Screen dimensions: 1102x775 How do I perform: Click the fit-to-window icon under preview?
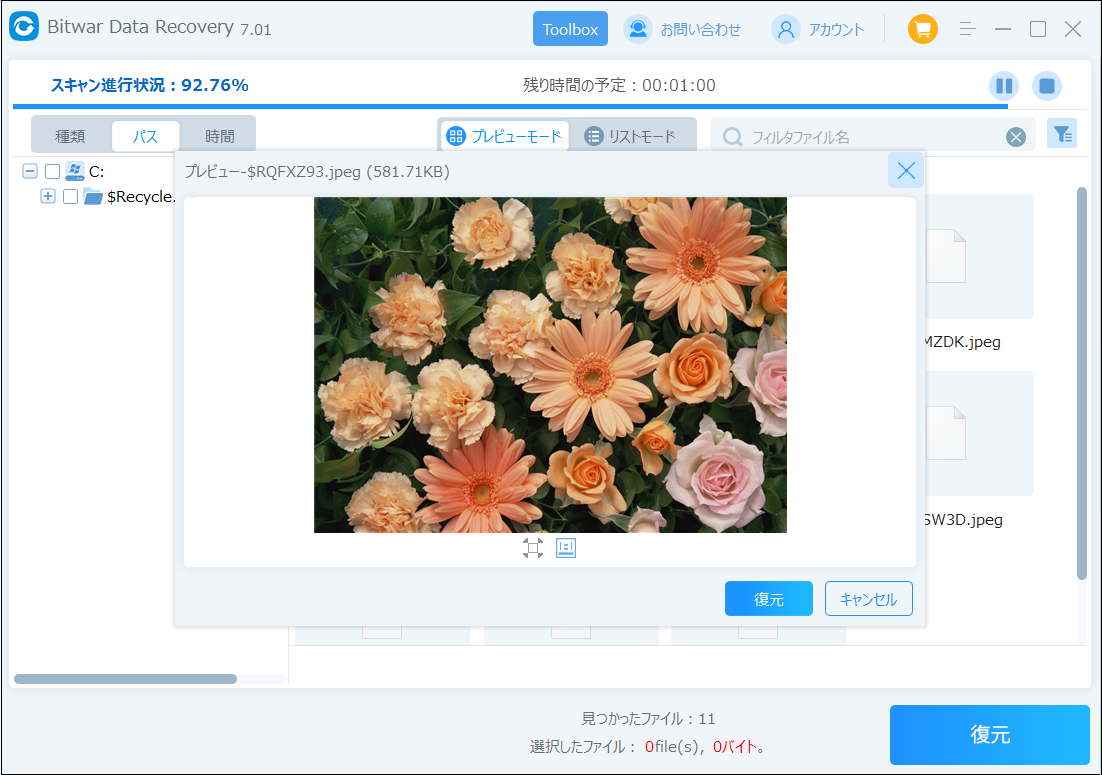tap(533, 548)
